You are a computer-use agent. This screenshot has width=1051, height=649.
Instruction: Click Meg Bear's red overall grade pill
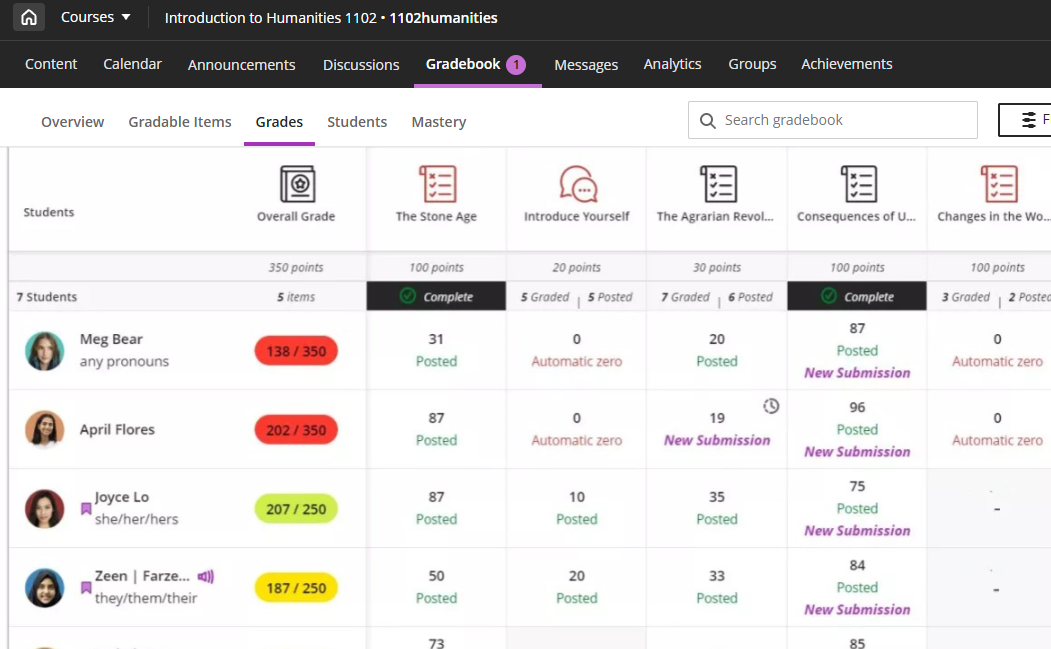295,351
